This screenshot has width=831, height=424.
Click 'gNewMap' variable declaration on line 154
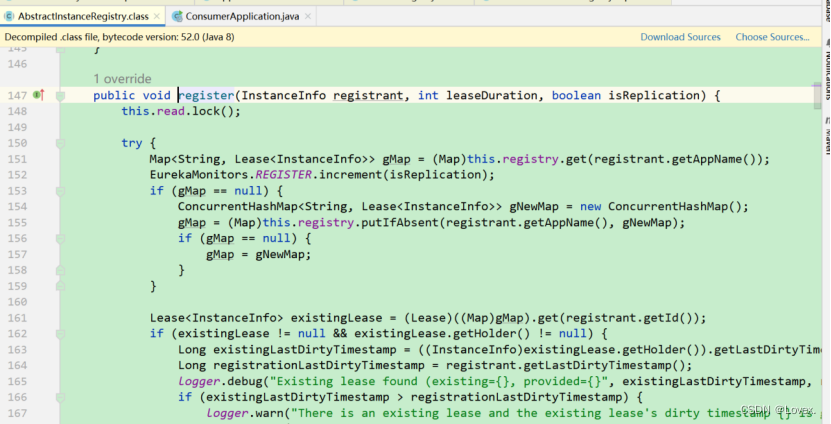tap(534, 207)
